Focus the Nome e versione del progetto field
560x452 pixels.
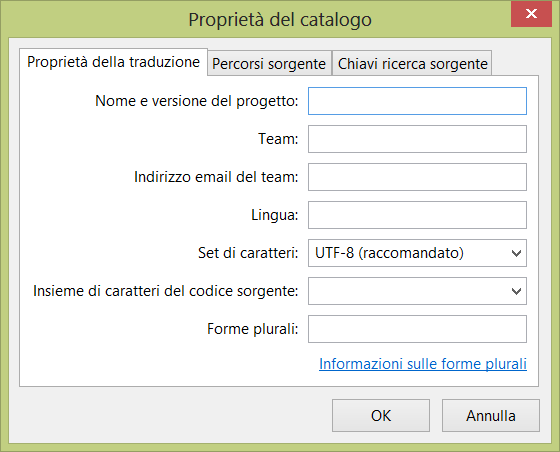point(417,101)
